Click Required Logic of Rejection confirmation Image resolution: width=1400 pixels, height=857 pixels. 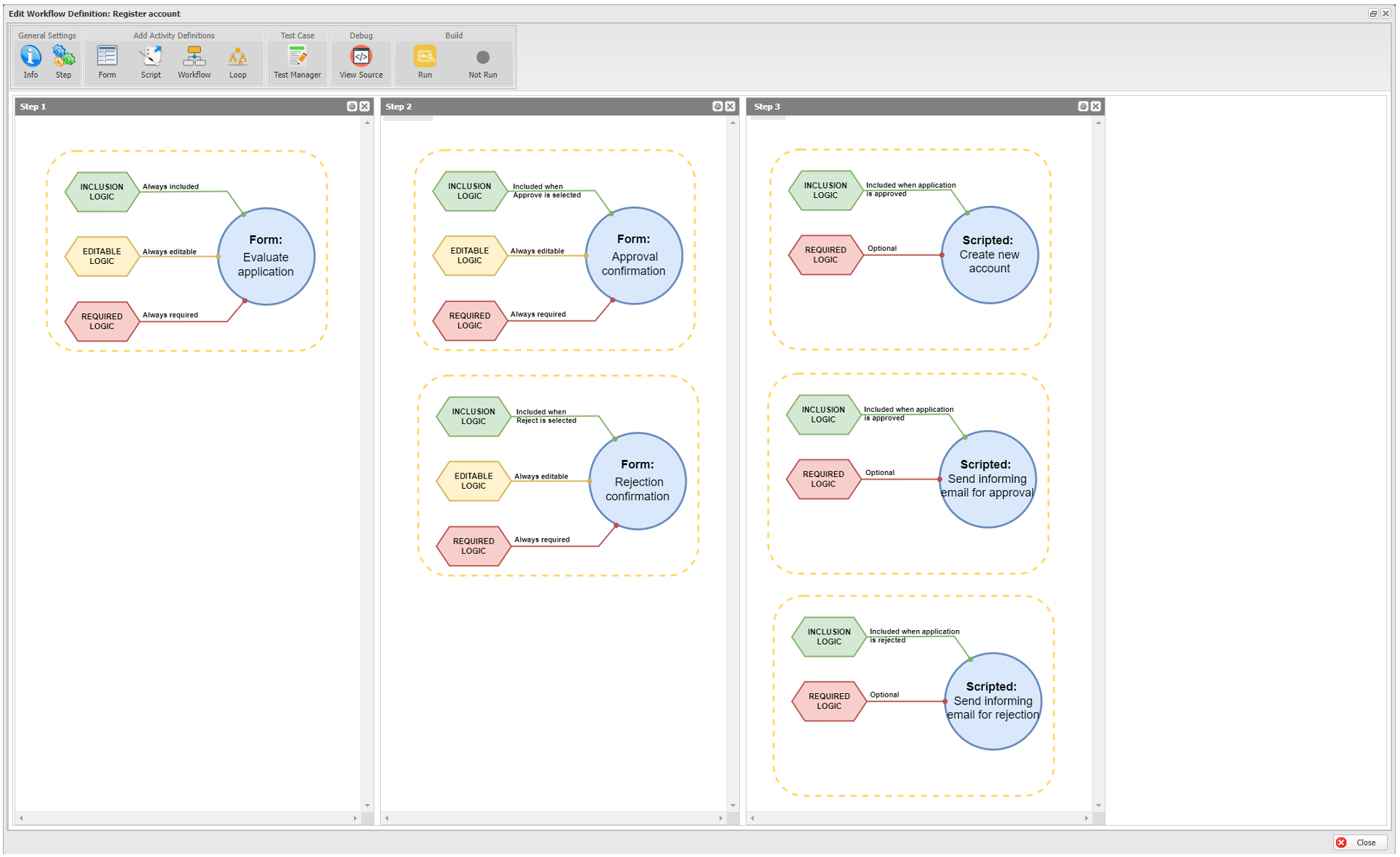[474, 546]
